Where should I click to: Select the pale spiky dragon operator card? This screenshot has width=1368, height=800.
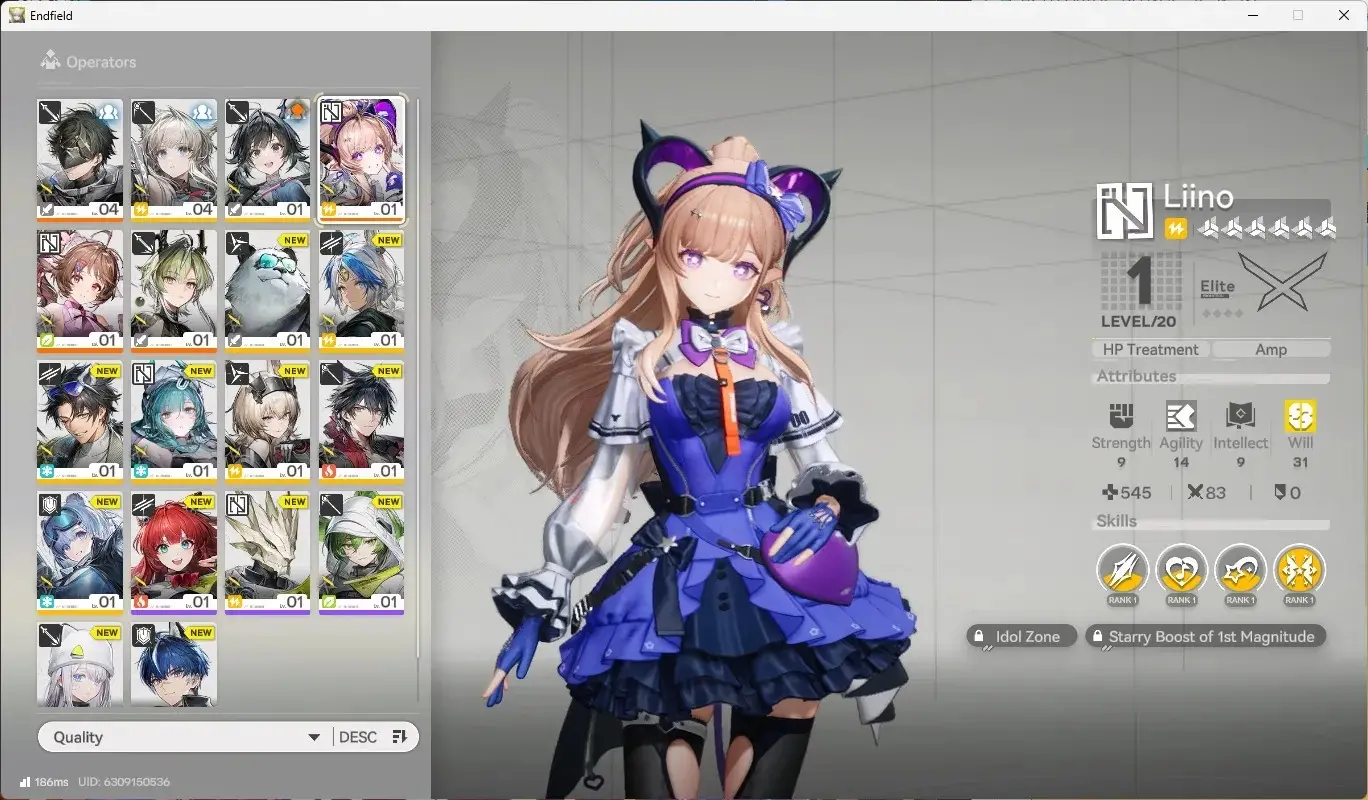coord(268,552)
